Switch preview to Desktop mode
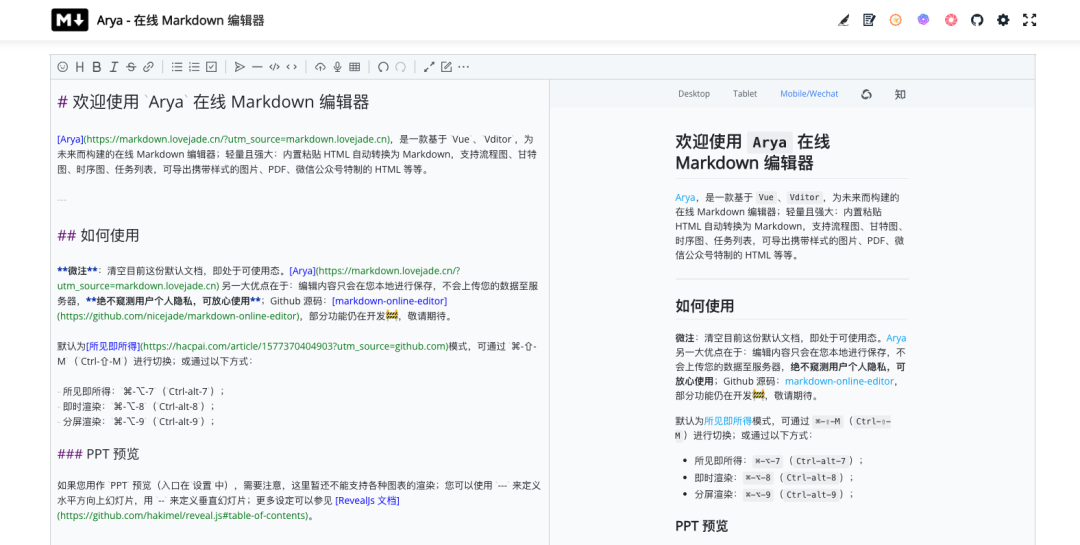1080x545 pixels. [x=694, y=94]
